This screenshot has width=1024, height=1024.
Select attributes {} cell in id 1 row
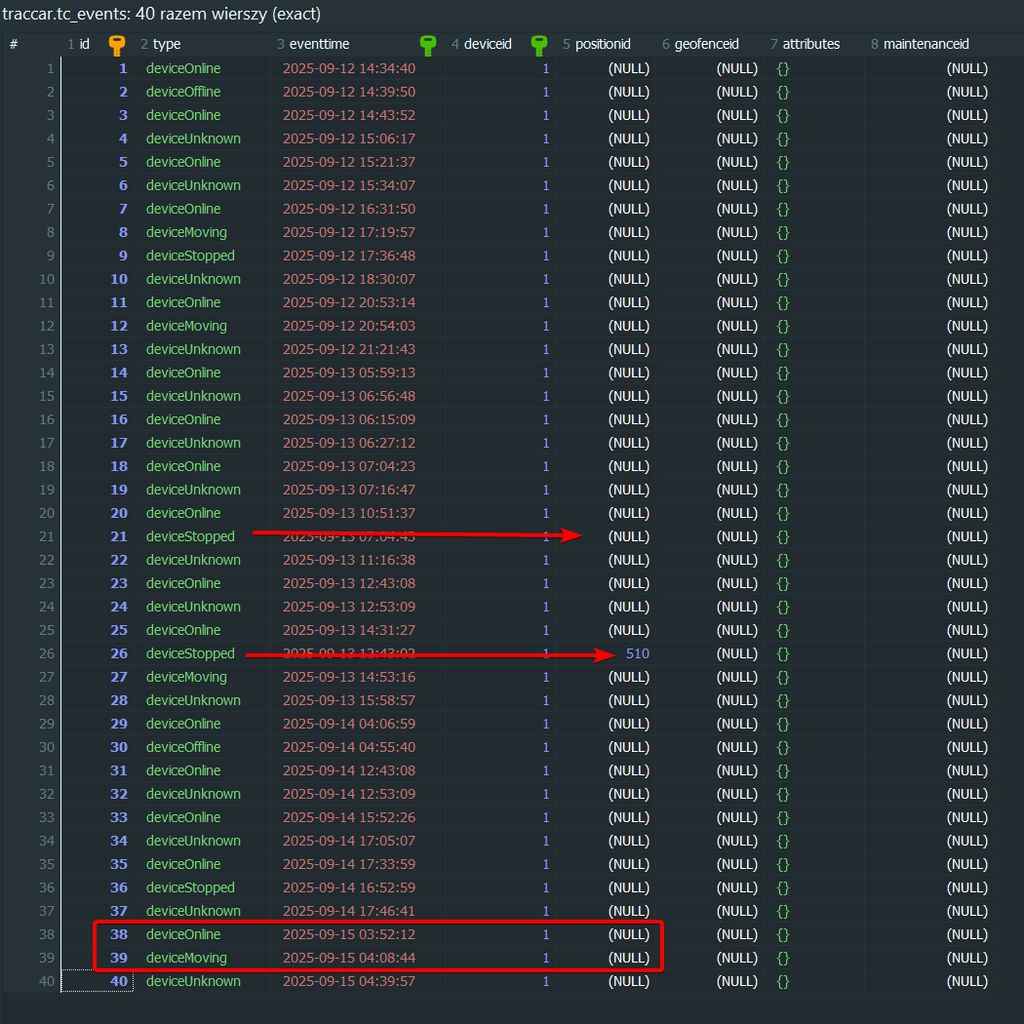point(783,69)
